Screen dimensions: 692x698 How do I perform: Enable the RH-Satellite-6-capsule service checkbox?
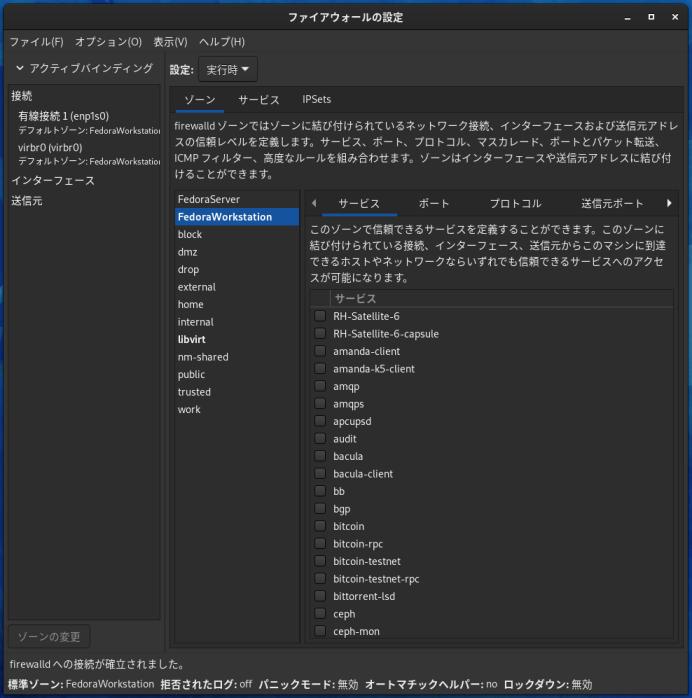click(x=320, y=333)
